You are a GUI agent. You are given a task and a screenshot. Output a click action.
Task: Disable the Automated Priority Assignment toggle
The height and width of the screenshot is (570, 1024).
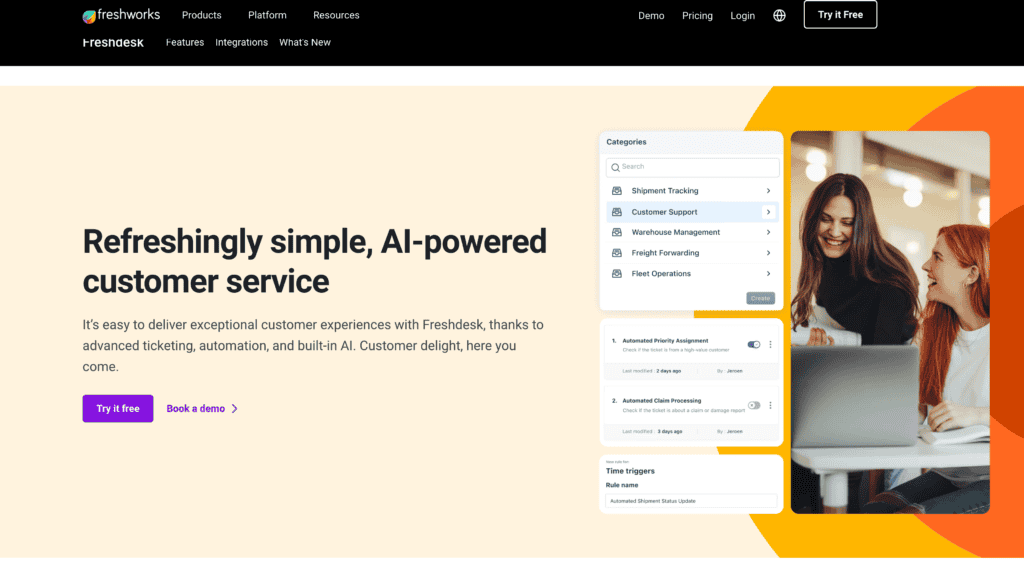click(x=754, y=344)
